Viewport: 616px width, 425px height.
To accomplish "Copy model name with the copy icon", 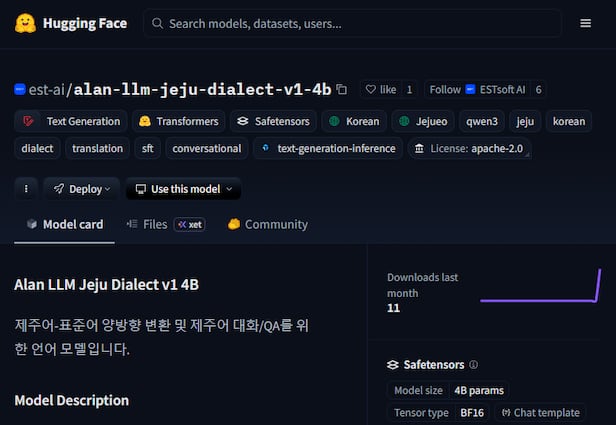I will (x=342, y=89).
